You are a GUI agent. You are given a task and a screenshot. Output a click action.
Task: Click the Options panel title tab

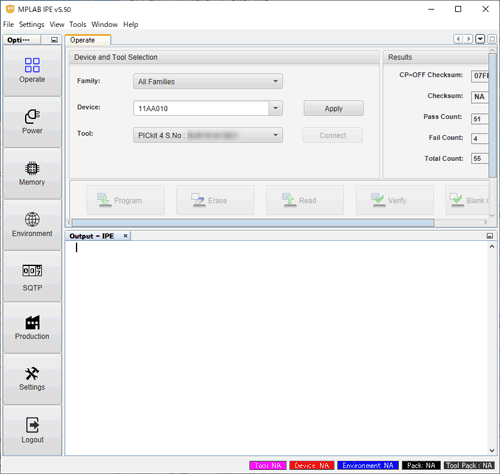point(22,40)
